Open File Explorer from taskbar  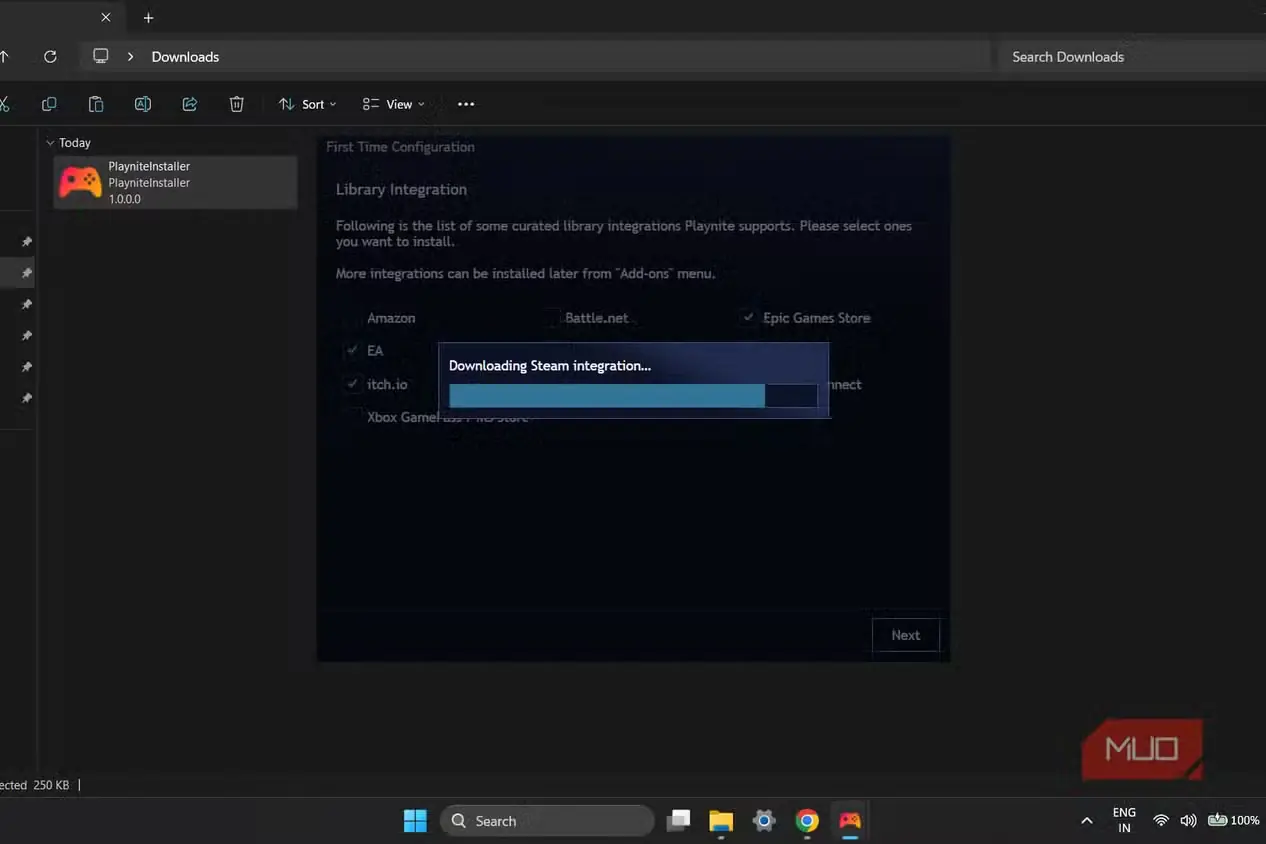[x=721, y=821]
